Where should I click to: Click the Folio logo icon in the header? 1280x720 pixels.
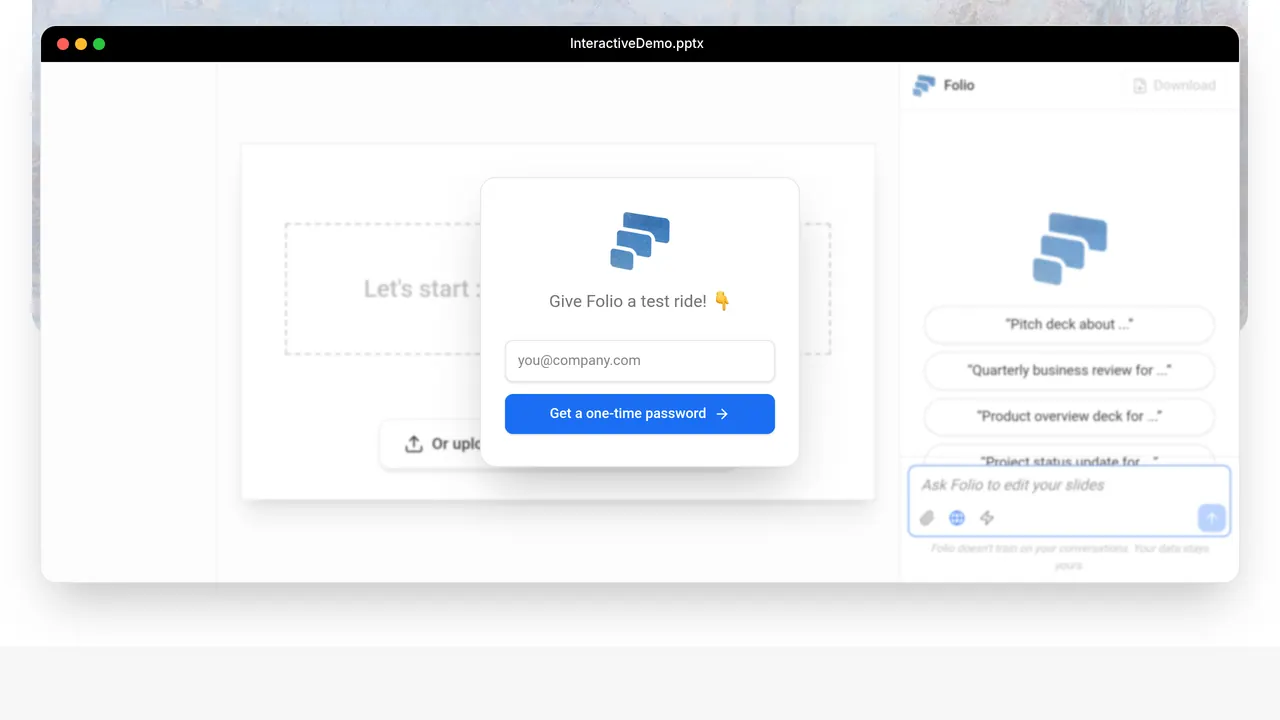point(924,86)
